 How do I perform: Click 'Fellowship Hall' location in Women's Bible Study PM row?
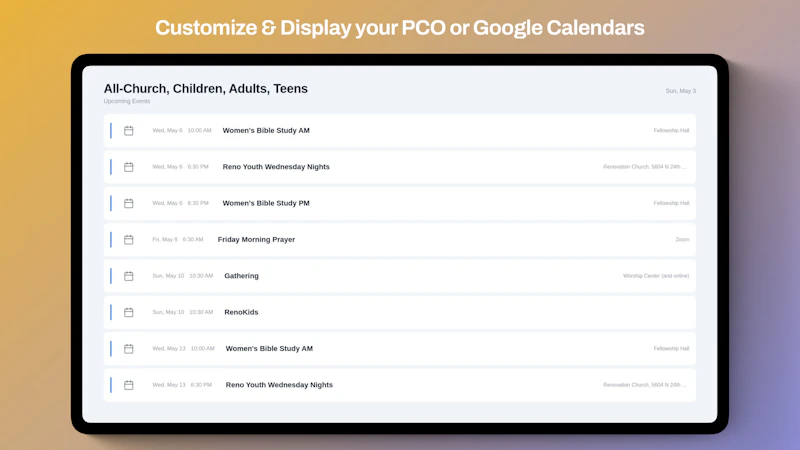tap(671, 203)
